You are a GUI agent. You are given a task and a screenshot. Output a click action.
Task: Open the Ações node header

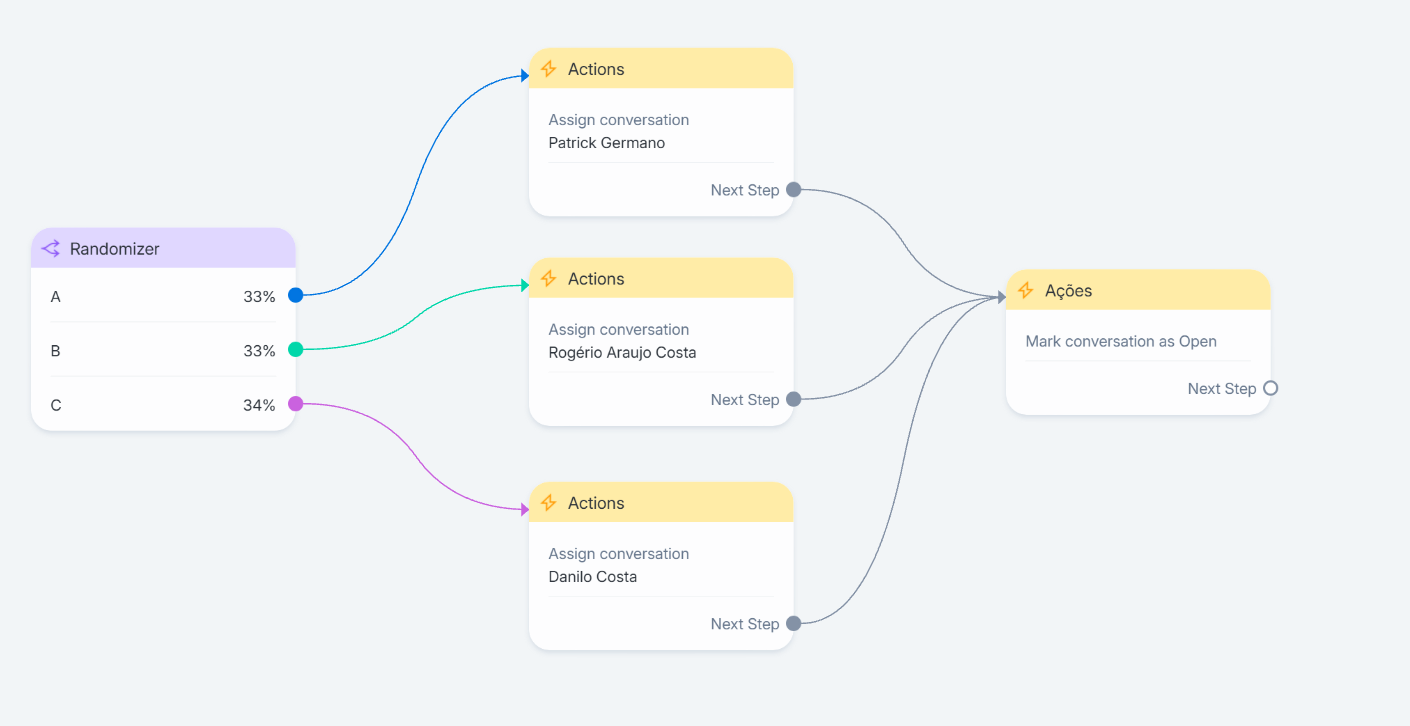click(x=1138, y=290)
